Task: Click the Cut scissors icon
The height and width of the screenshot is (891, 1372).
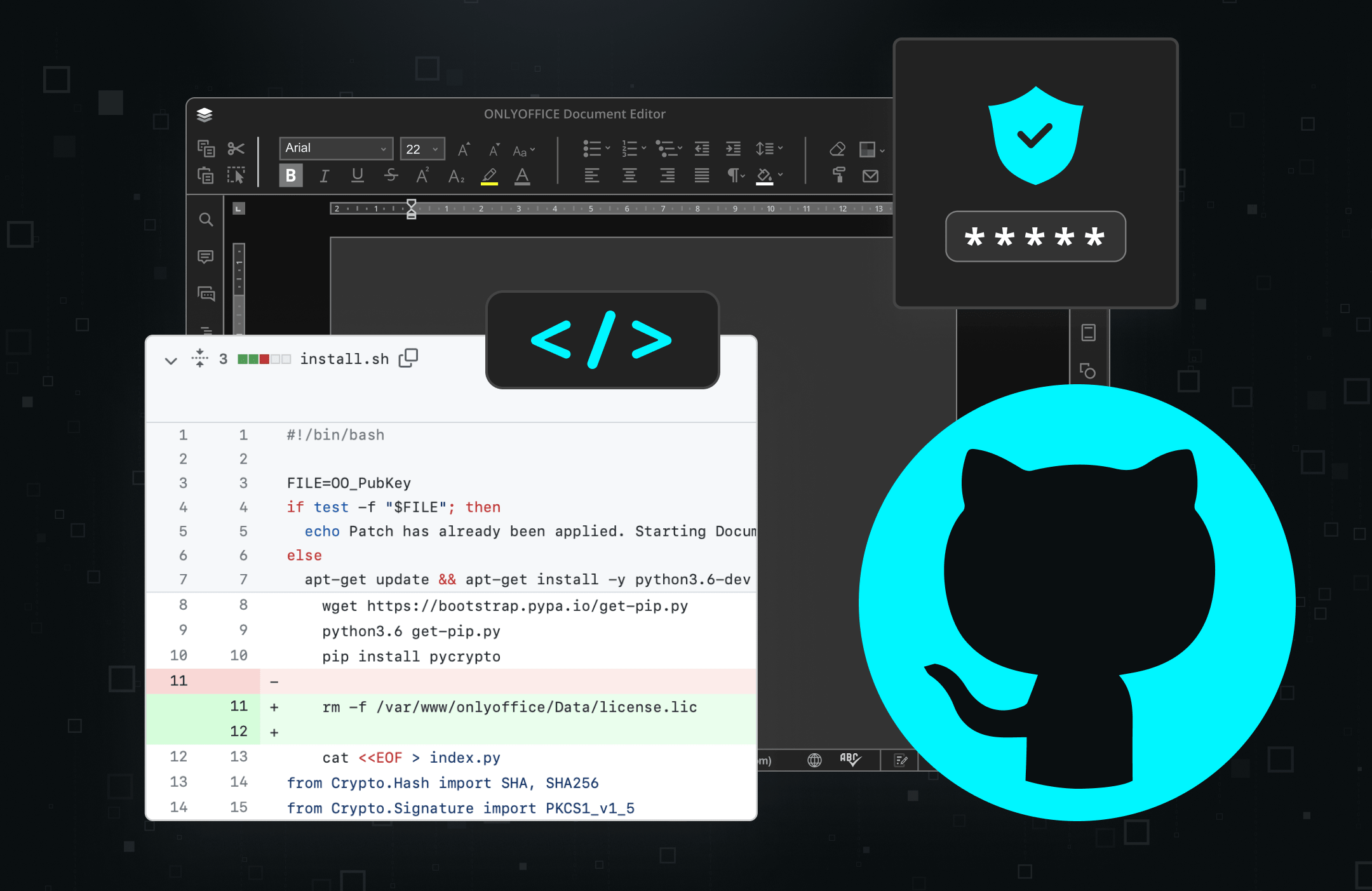Action: (x=236, y=149)
